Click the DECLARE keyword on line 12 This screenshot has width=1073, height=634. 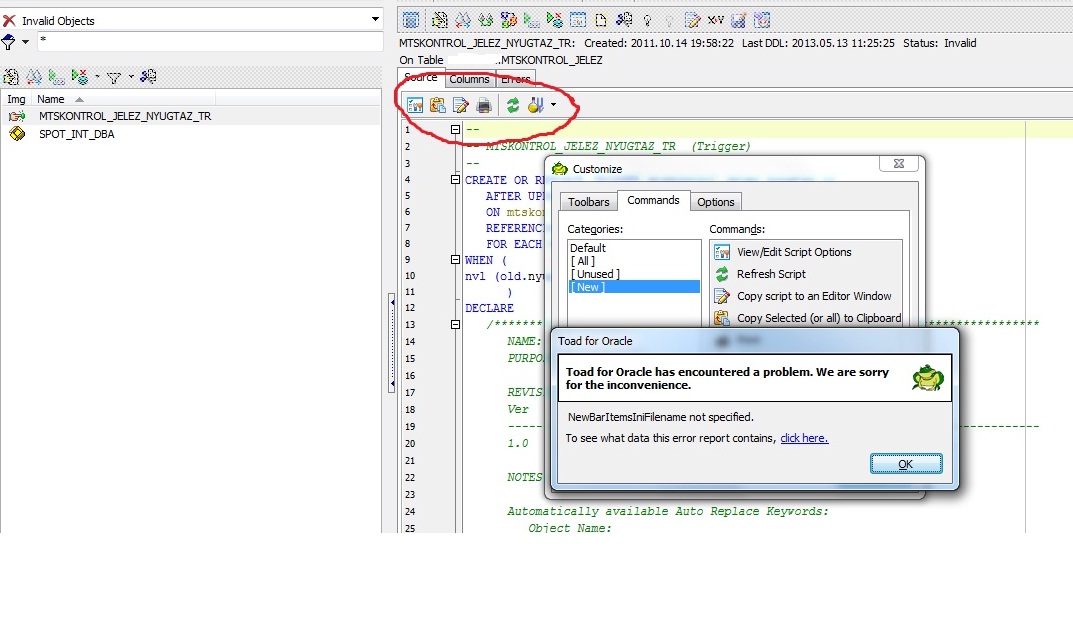[489, 308]
